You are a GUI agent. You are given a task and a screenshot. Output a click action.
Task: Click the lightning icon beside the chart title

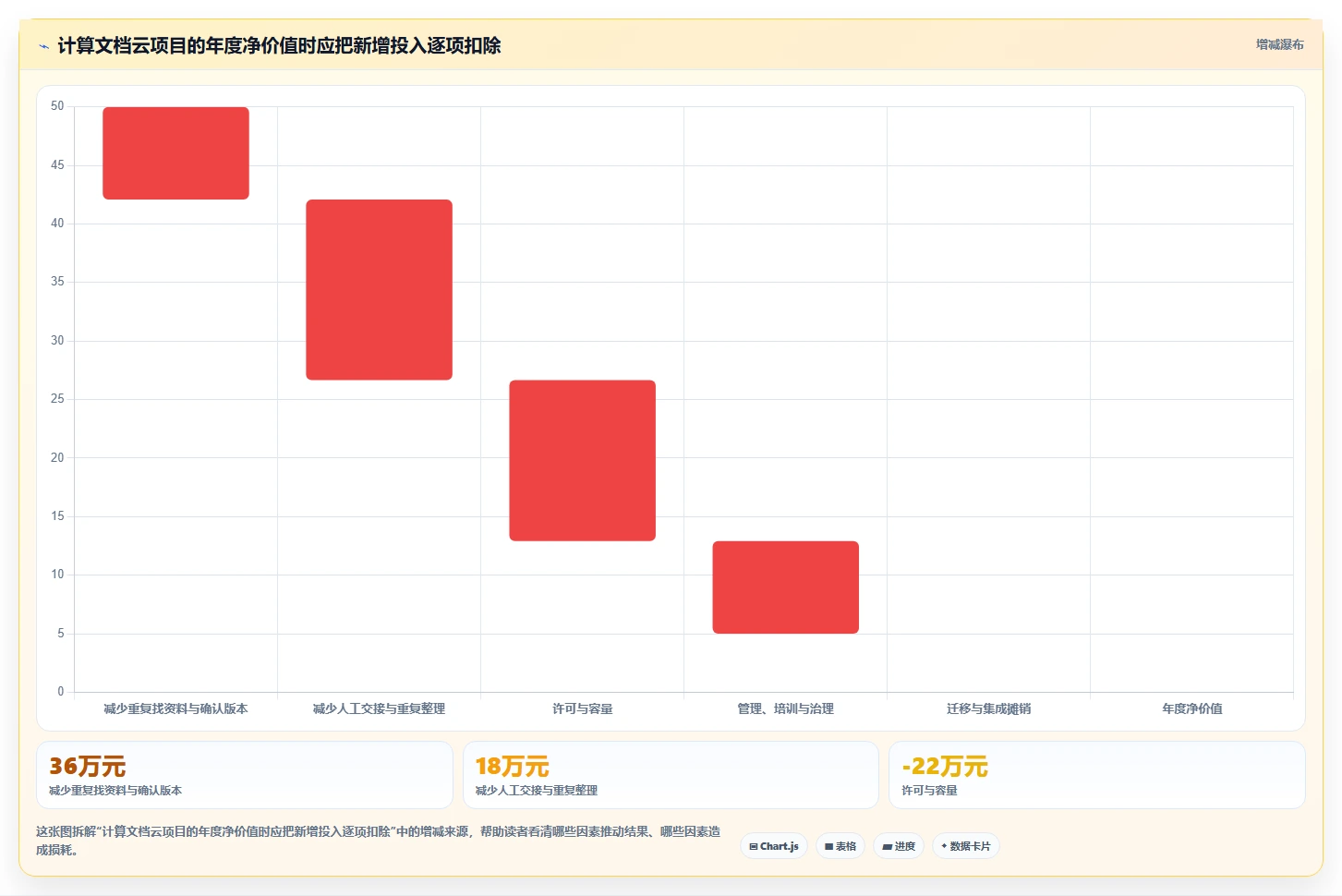pyautogui.click(x=43, y=46)
